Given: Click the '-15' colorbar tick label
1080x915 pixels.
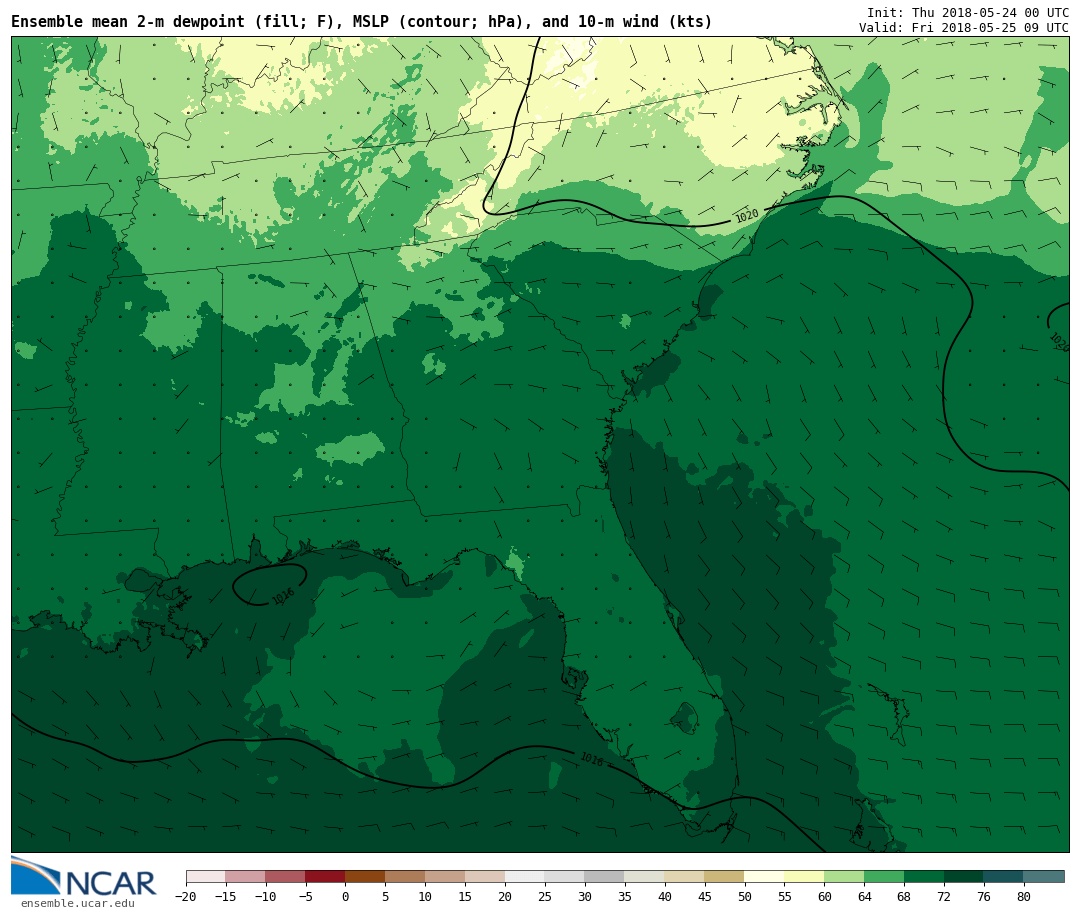Looking at the screenshot, I should (226, 896).
